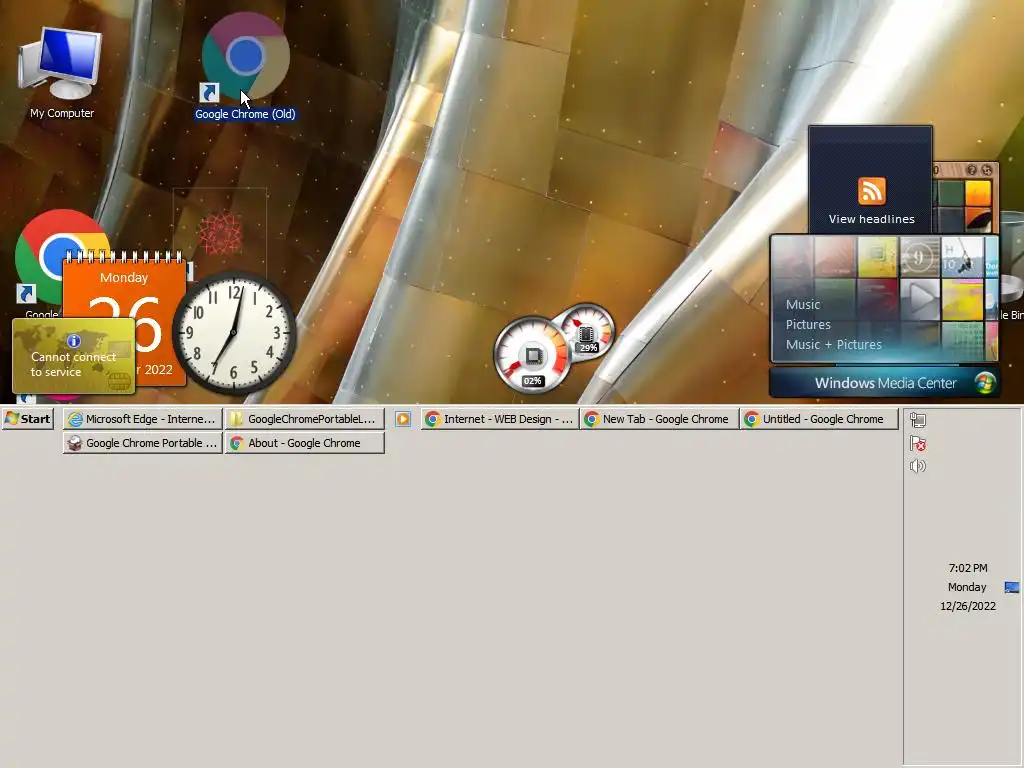Click View headlines in the feed gadget
1024x768 pixels.
click(871, 219)
